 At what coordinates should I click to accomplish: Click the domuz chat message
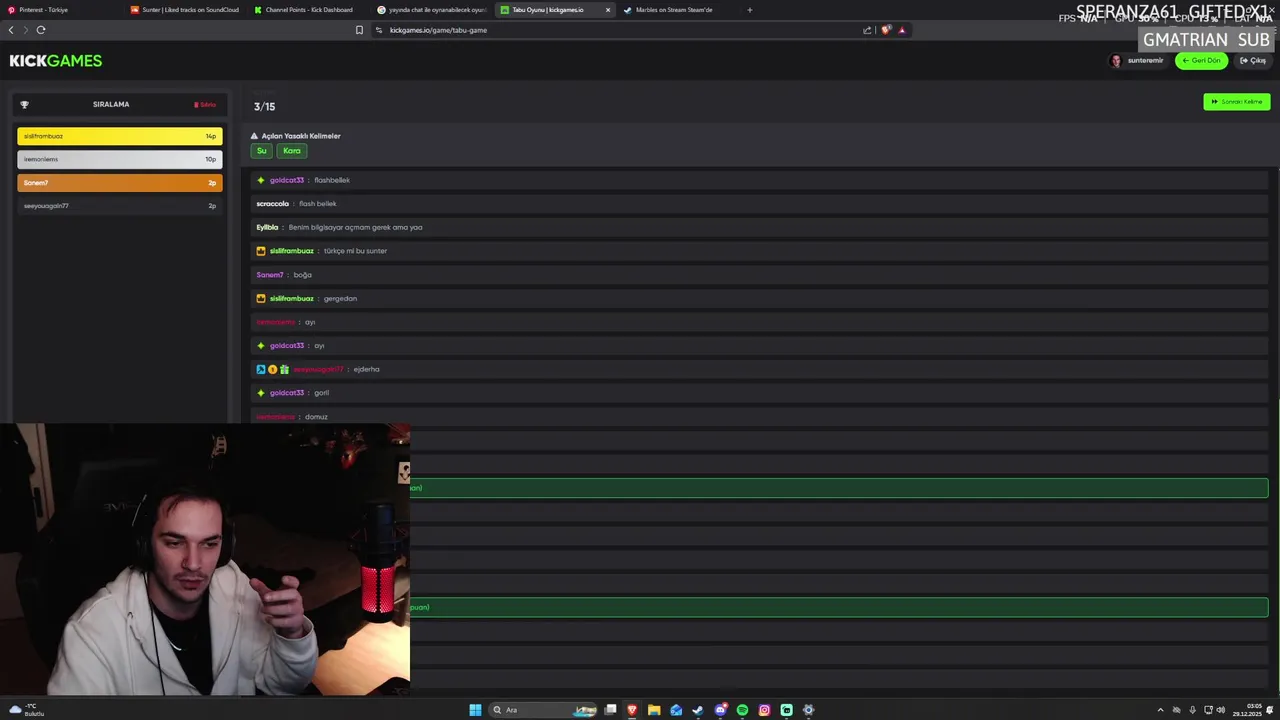(759, 416)
